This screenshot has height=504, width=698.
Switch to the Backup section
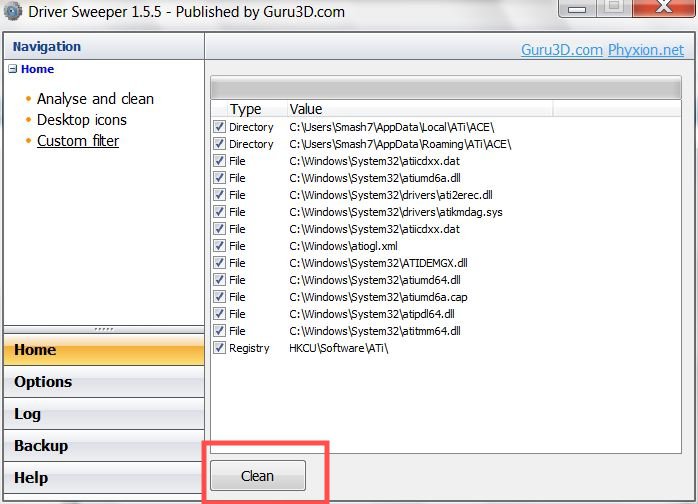tap(104, 446)
